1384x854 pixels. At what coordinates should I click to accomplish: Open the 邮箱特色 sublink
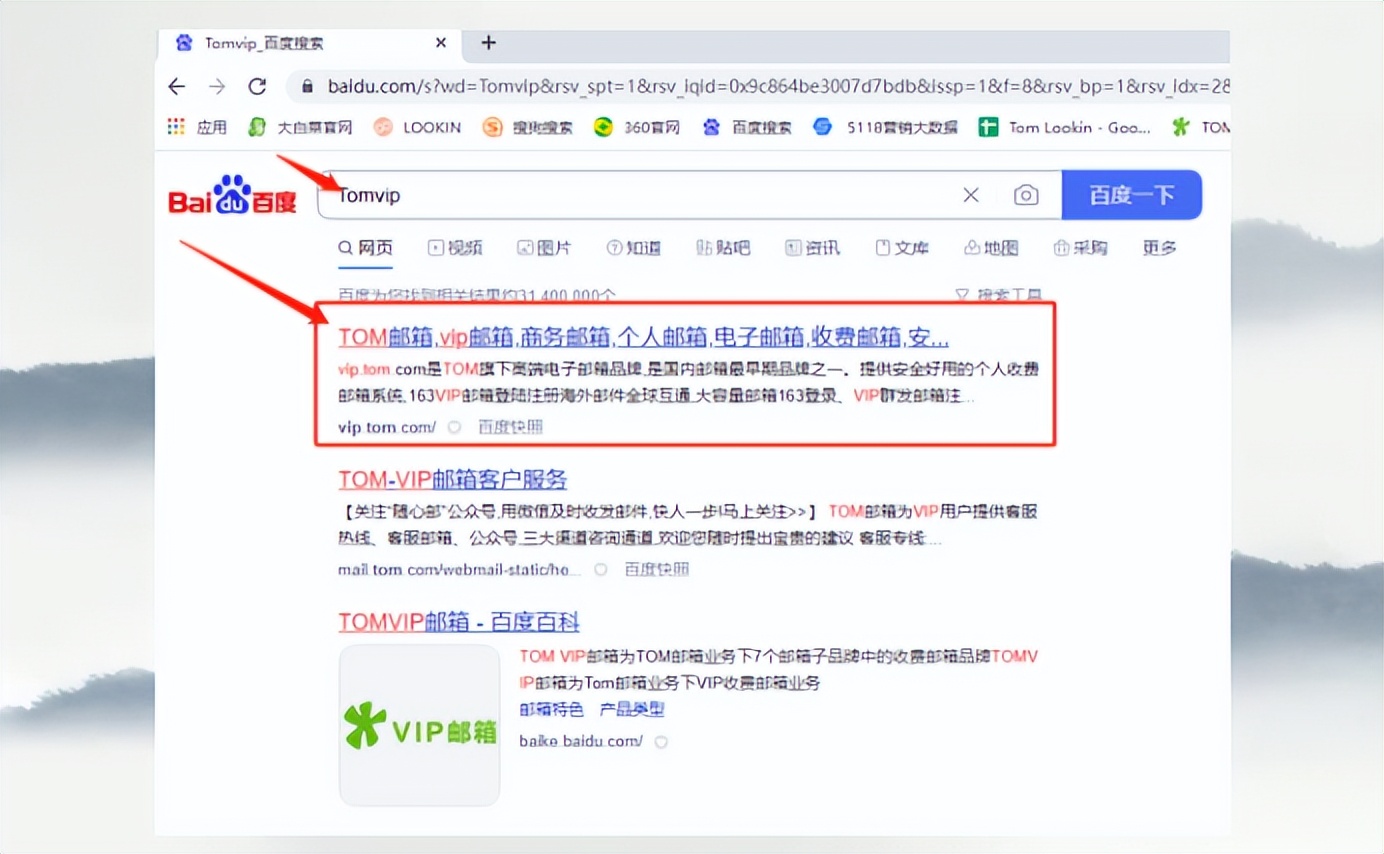click(552, 710)
